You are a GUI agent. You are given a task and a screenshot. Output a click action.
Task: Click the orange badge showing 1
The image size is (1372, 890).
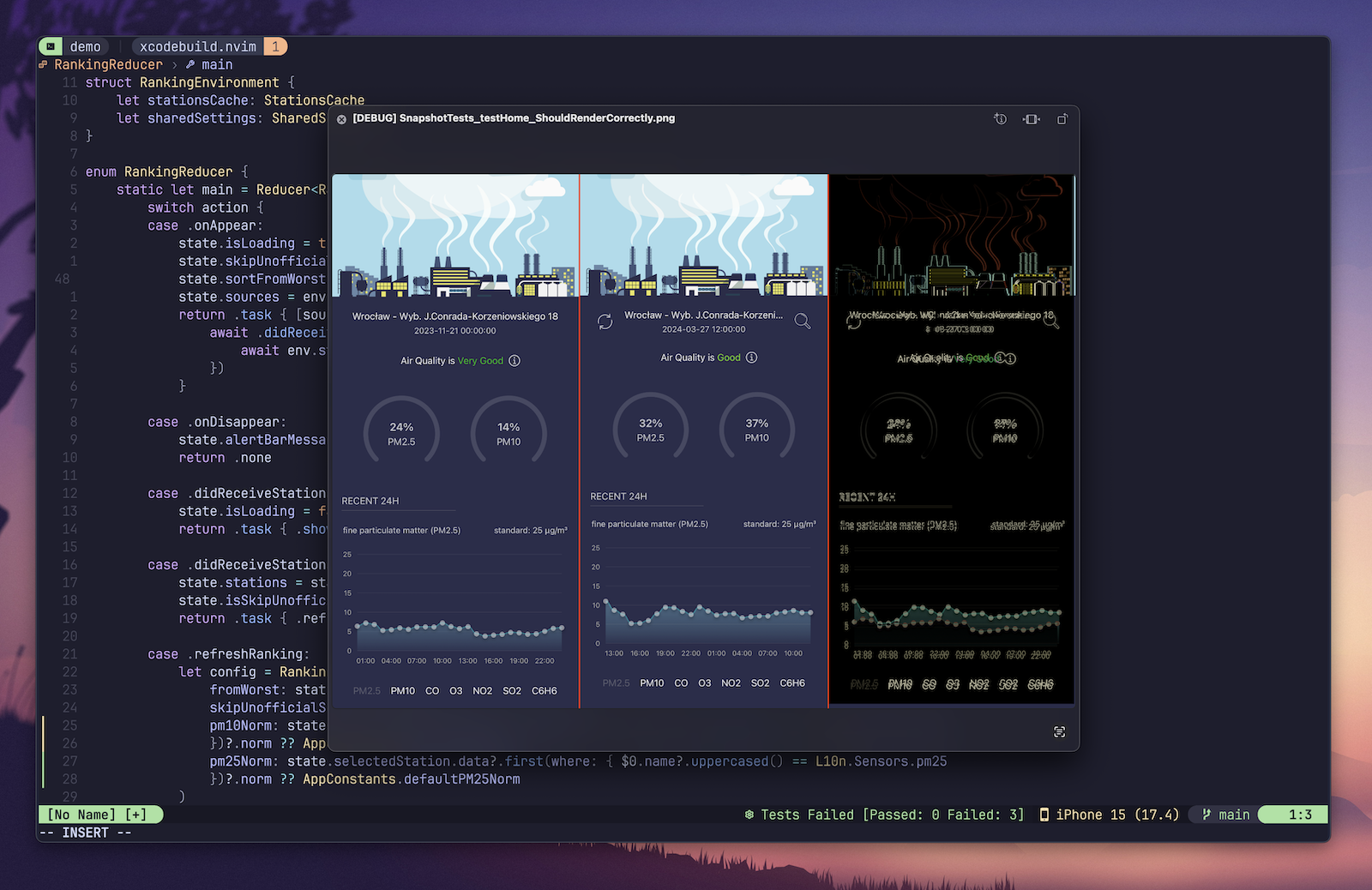[x=275, y=46]
